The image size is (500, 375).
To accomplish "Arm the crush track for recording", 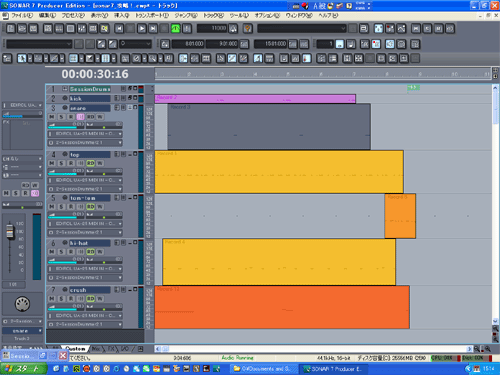I will click(71, 299).
